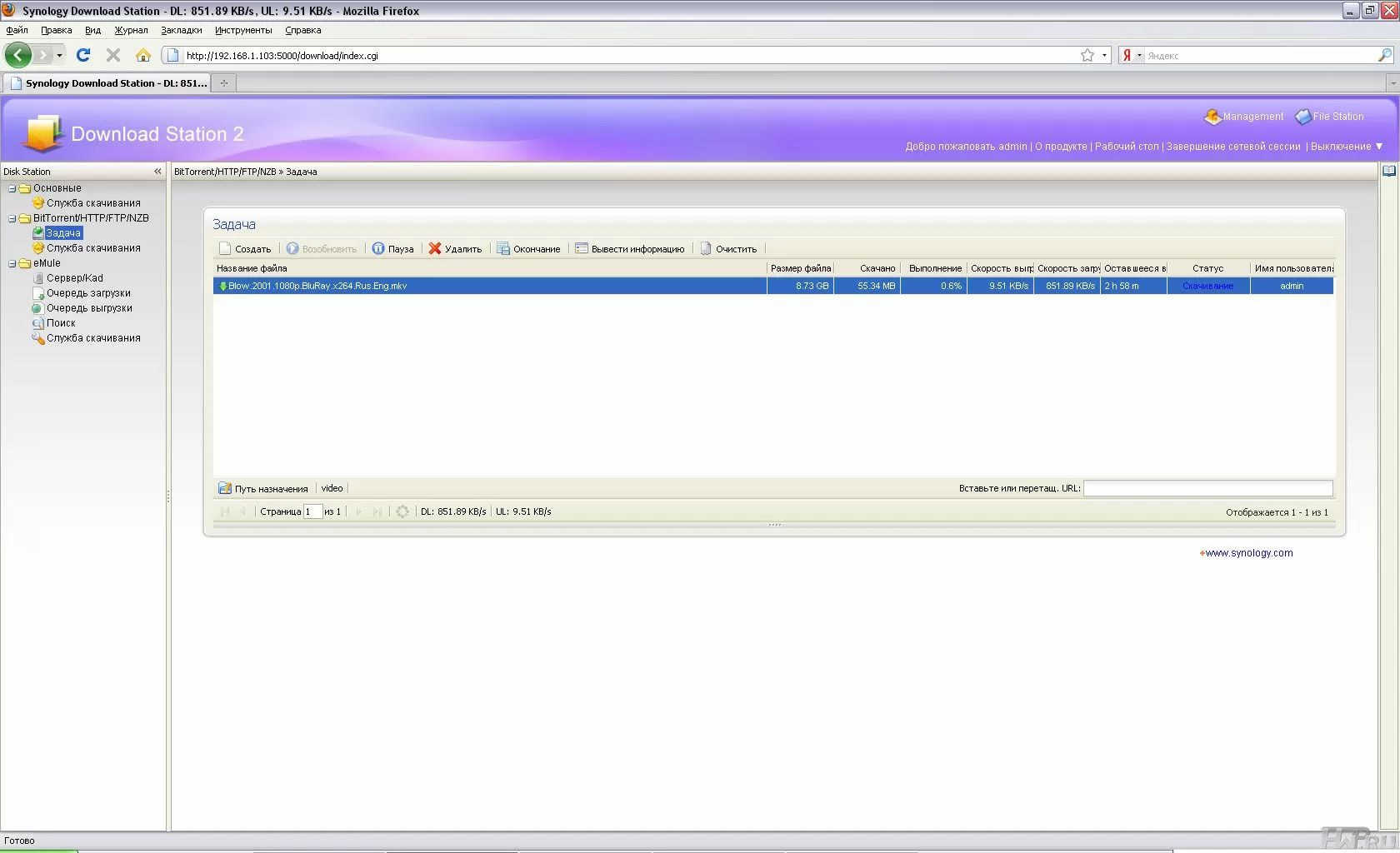The image size is (1400, 853).
Task: Click the Создать (Create) task icon
Action: coord(225,248)
